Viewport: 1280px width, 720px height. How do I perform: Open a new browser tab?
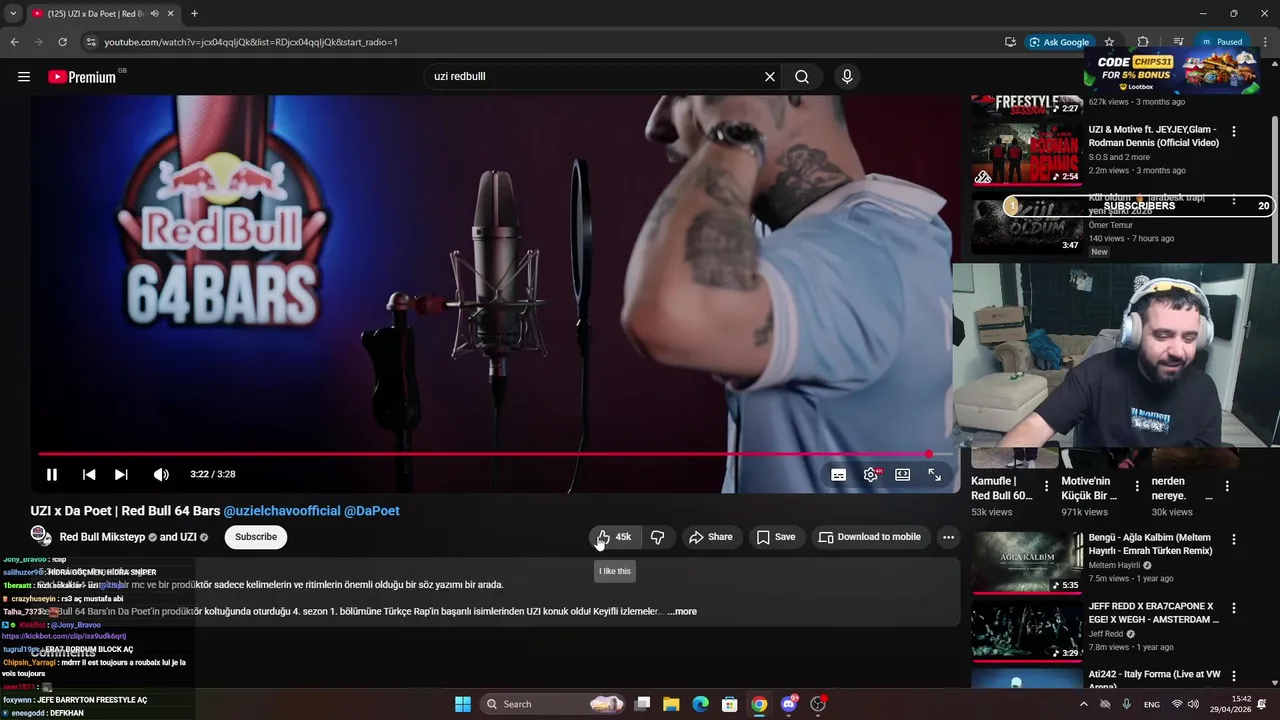coord(194,14)
